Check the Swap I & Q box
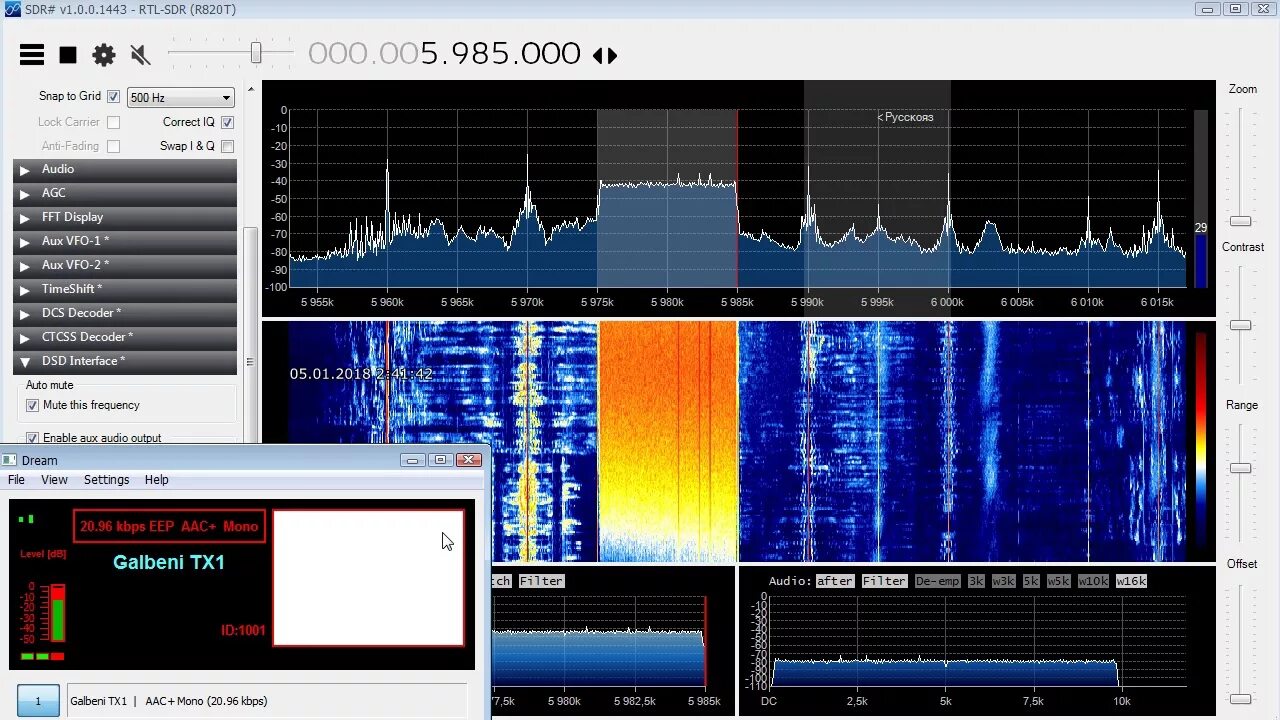Screen dimensions: 1280x720 (x=227, y=146)
